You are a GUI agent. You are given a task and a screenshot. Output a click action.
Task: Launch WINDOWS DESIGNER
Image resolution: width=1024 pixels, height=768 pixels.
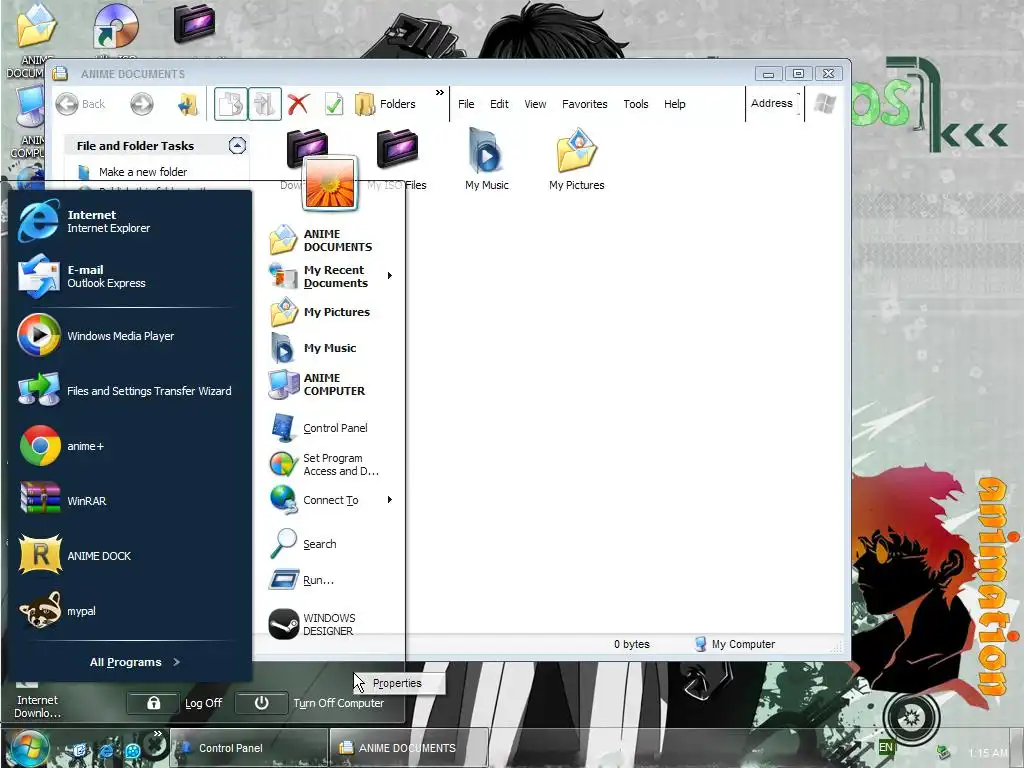tap(330, 624)
